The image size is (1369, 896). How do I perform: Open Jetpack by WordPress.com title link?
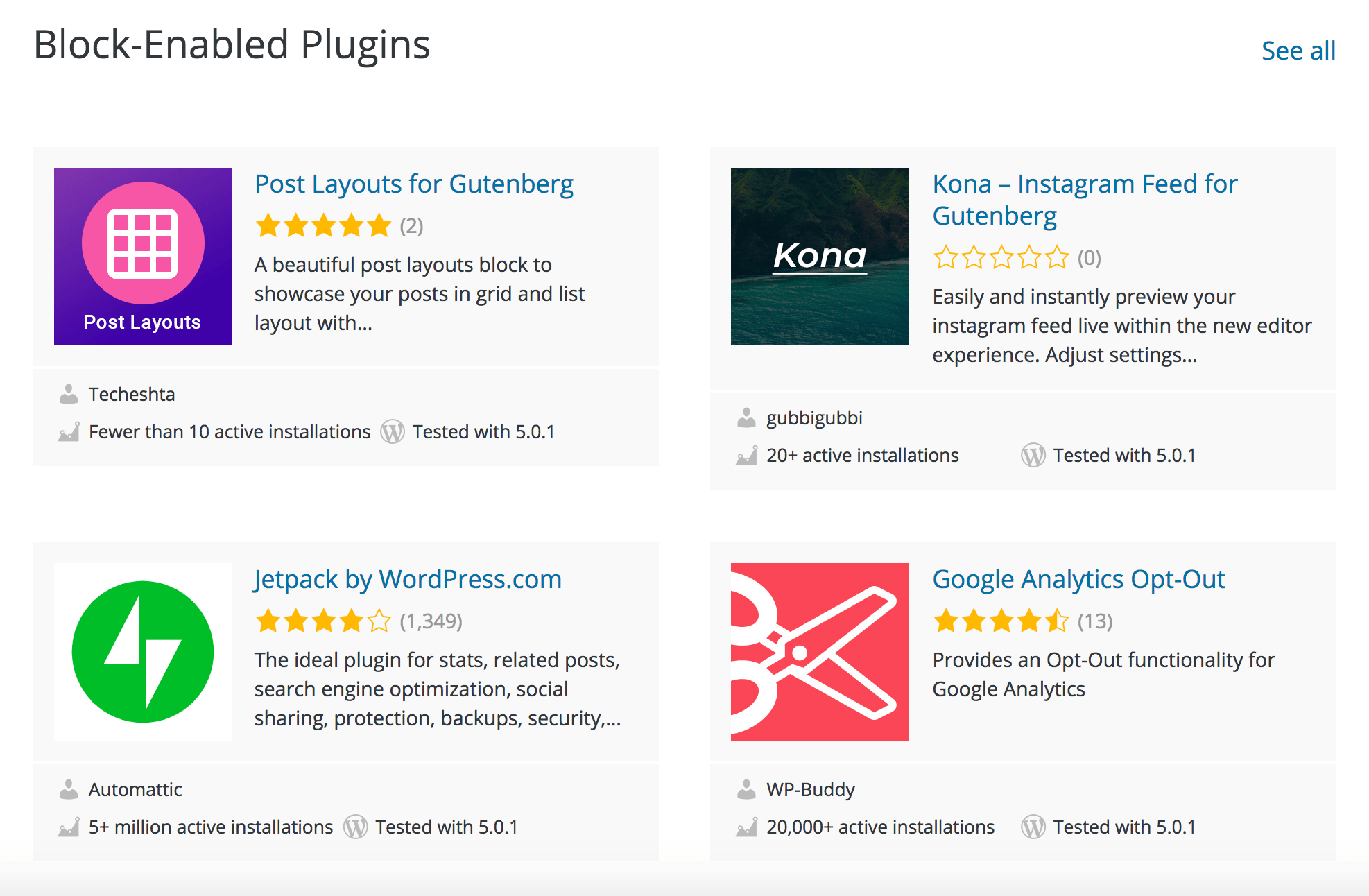408,580
